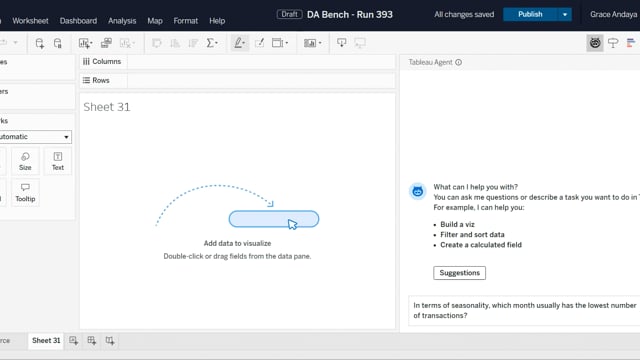Click the 'Build a viz' bullet text
The image size is (640, 360).
(x=457, y=224)
